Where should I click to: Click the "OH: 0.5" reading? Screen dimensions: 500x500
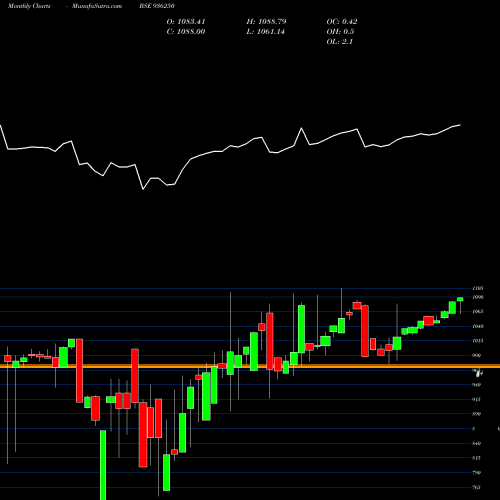pos(340,32)
